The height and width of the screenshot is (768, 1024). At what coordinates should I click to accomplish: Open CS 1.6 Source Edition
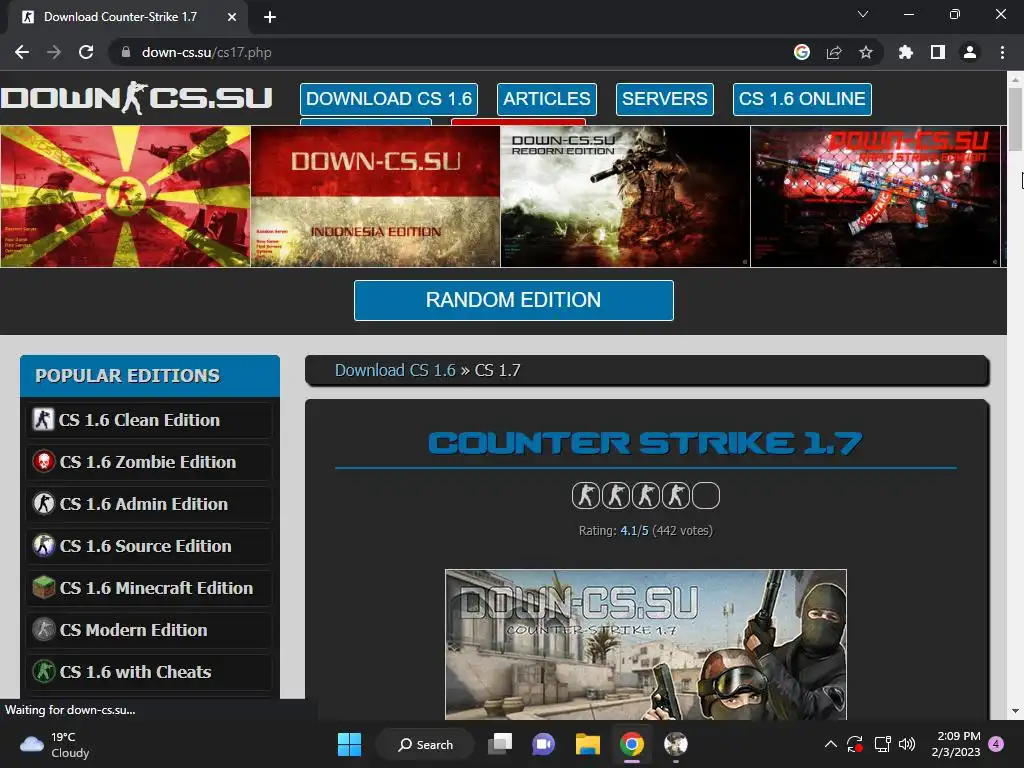click(x=149, y=546)
